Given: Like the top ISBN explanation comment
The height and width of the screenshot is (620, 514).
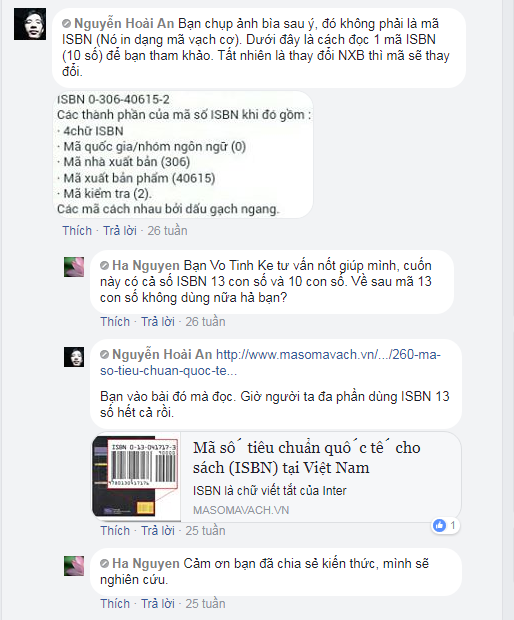Looking at the screenshot, I should point(77,231).
